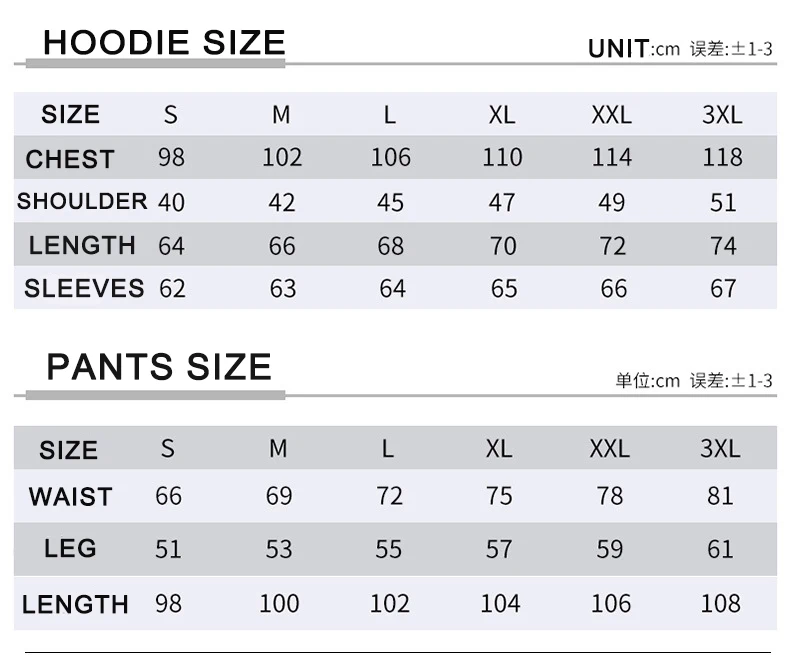Image resolution: width=790 pixels, height=655 pixels.
Task: Select hoodie sleeves value 65 for XL
Action: pos(504,289)
